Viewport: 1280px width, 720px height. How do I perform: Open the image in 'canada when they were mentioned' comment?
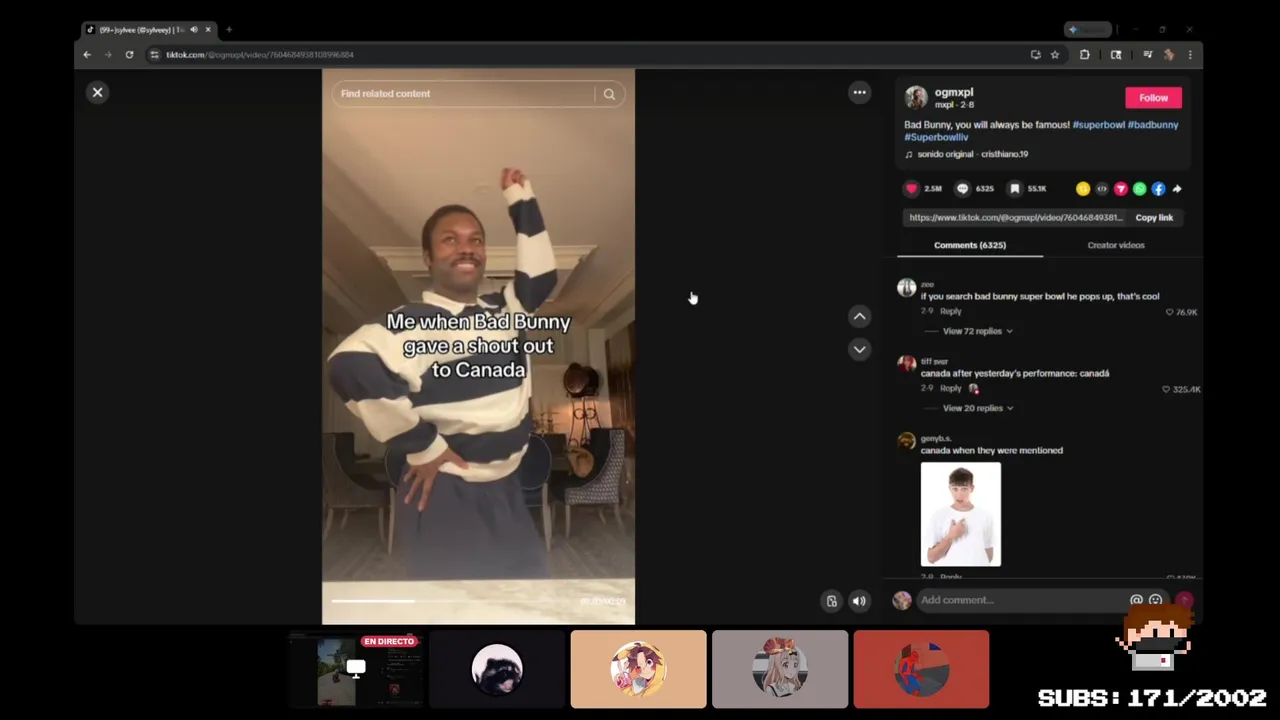(x=960, y=514)
